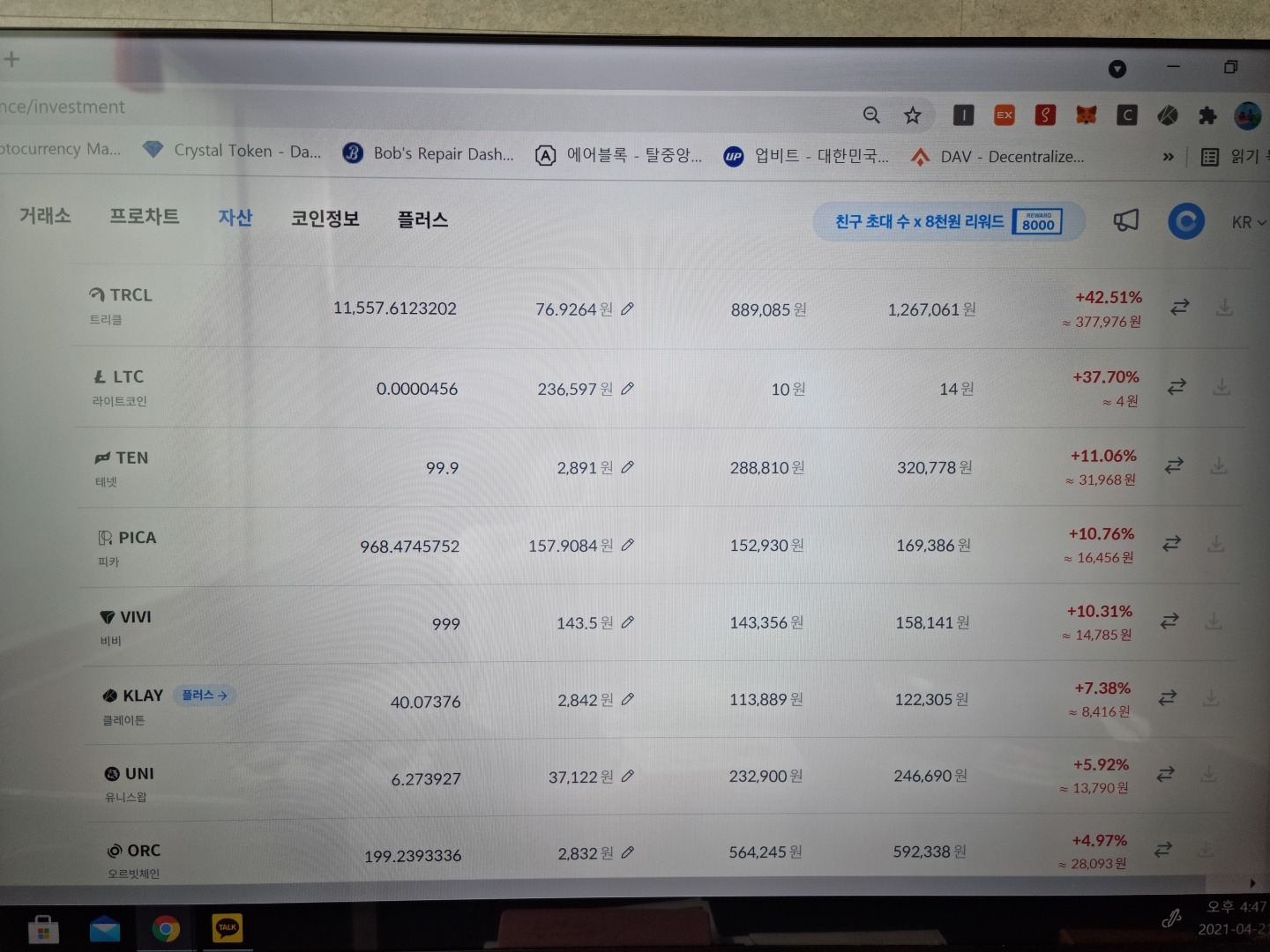This screenshot has height=952, width=1270.
Task: Click the deposit download icon for PICA
Action: coord(1216,543)
